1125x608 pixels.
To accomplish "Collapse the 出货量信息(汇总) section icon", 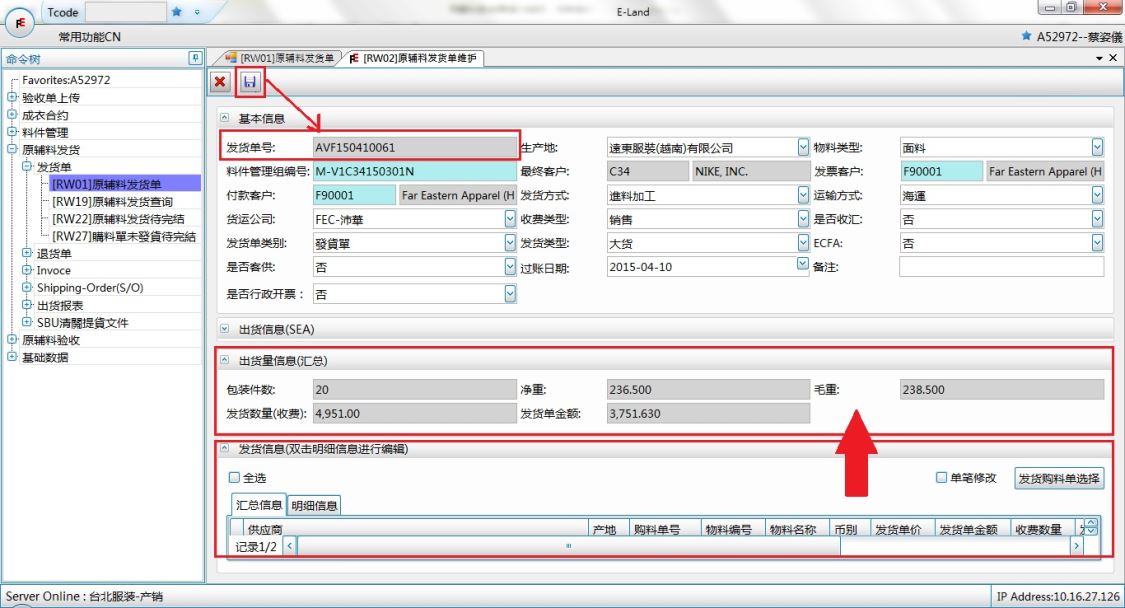I will click(x=224, y=360).
